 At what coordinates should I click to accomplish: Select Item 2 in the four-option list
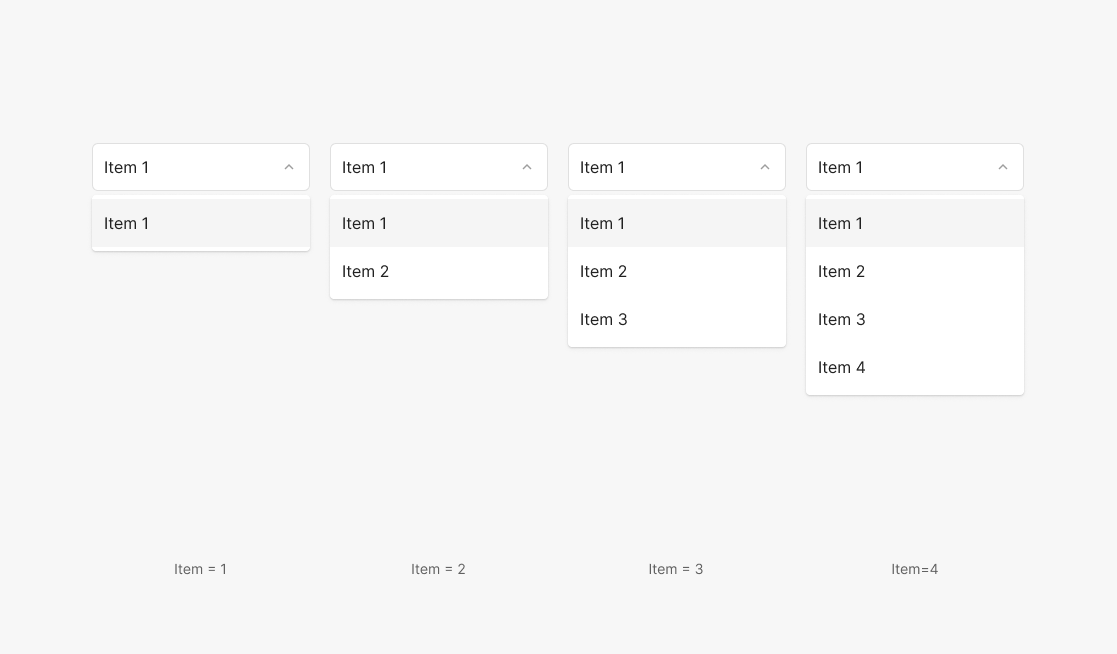914,271
